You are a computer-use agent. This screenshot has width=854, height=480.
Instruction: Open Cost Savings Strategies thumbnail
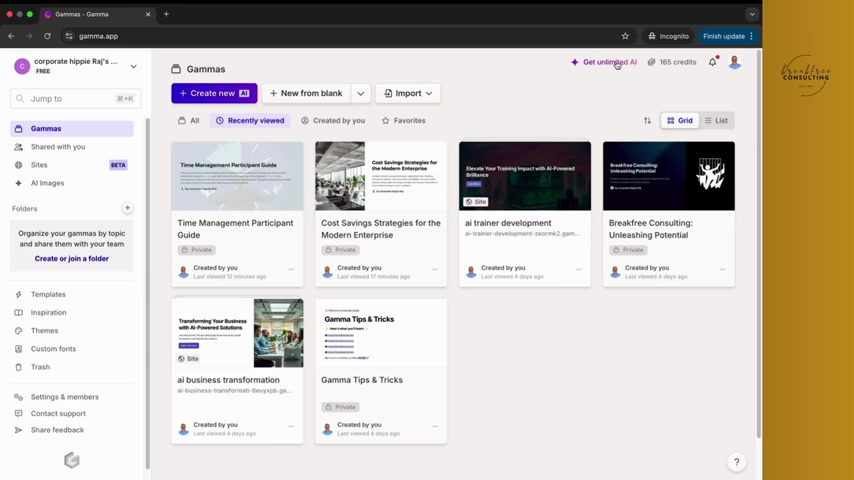381,176
